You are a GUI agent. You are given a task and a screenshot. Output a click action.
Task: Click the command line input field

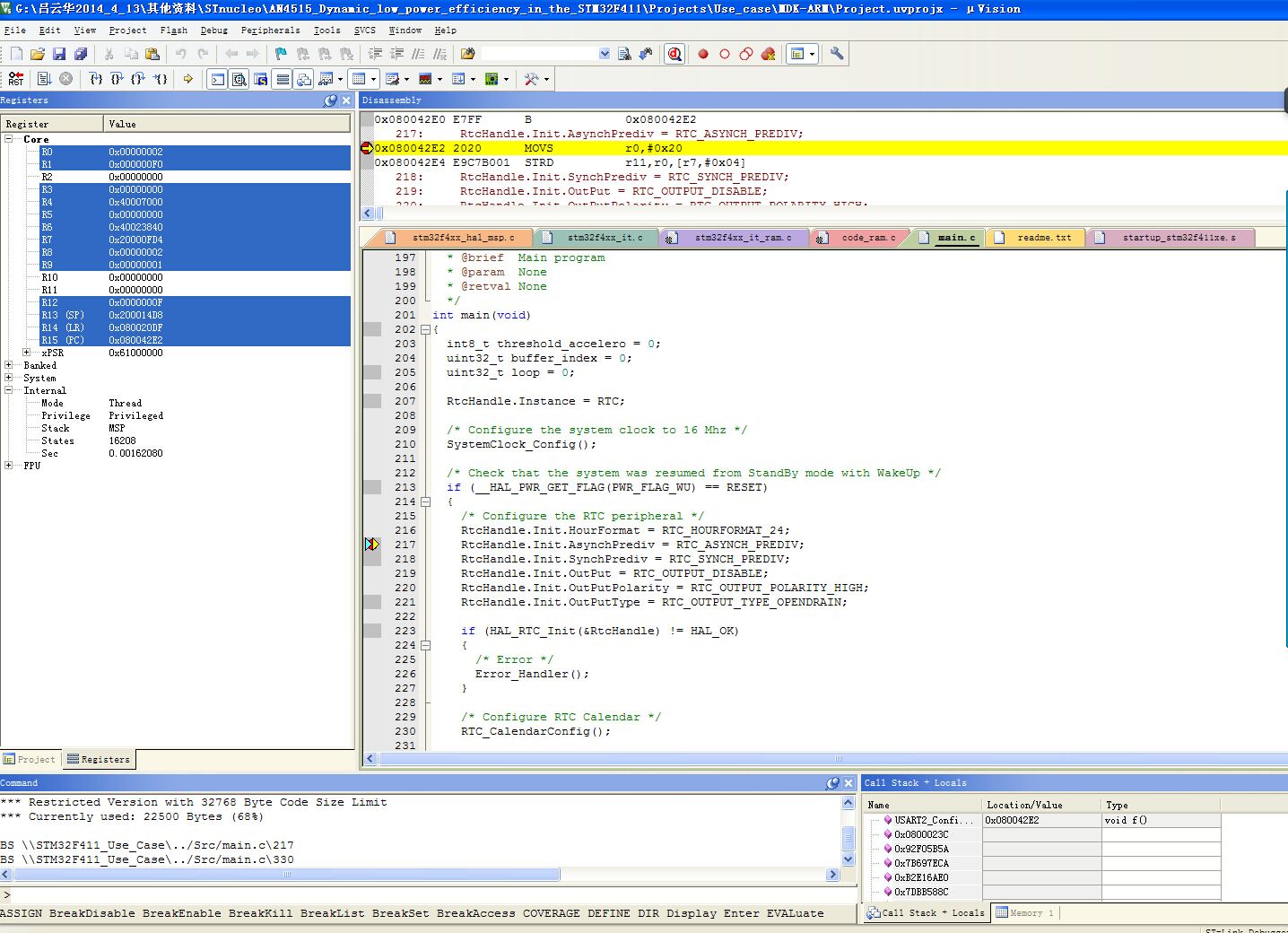pyautogui.click(x=434, y=894)
